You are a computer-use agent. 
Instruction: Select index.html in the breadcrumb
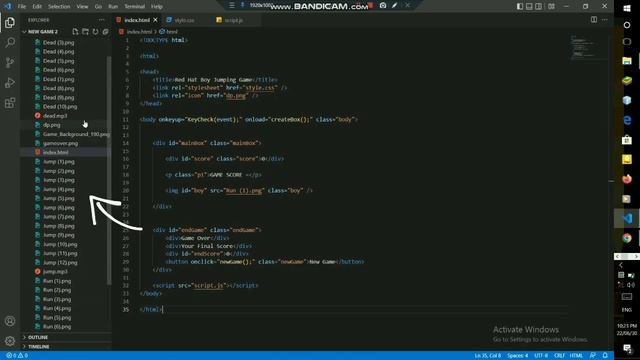(x=139, y=31)
